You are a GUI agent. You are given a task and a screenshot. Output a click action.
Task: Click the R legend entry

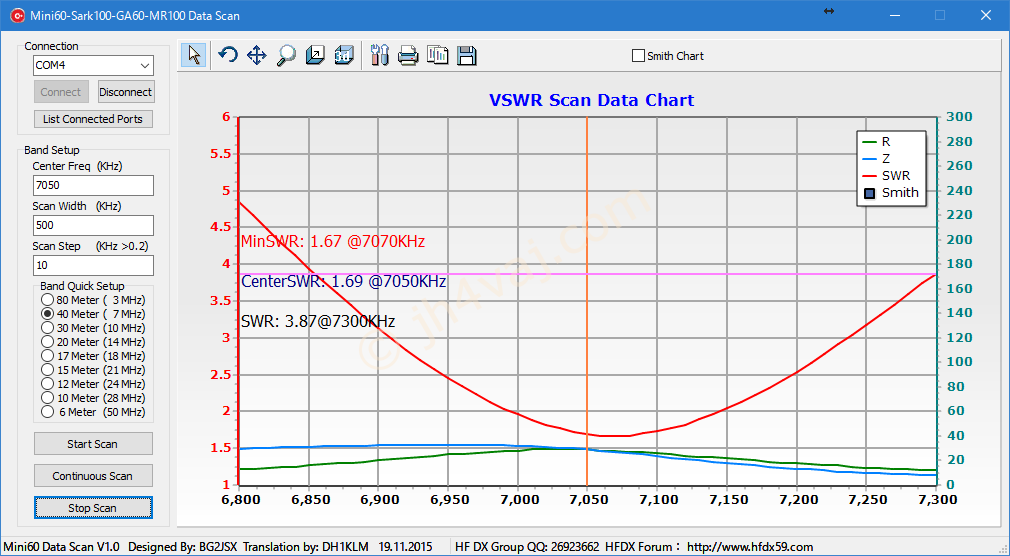[x=877, y=142]
